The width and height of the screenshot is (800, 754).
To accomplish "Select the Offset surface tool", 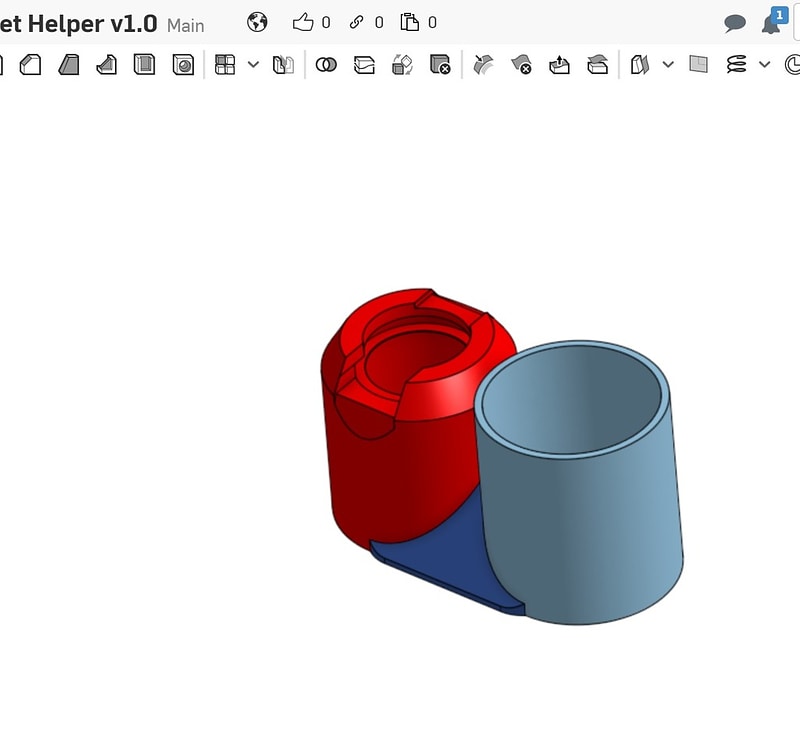I will coord(640,65).
